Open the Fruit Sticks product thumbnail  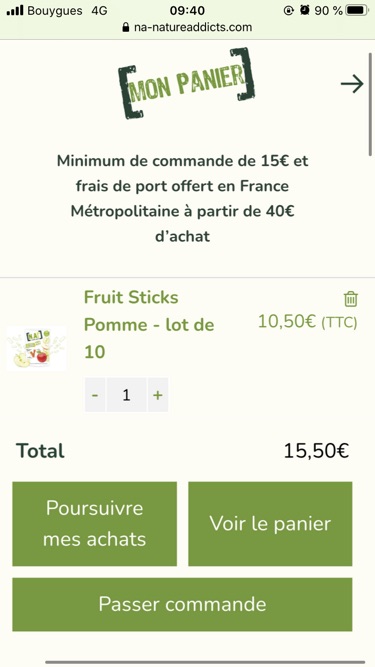[37, 348]
